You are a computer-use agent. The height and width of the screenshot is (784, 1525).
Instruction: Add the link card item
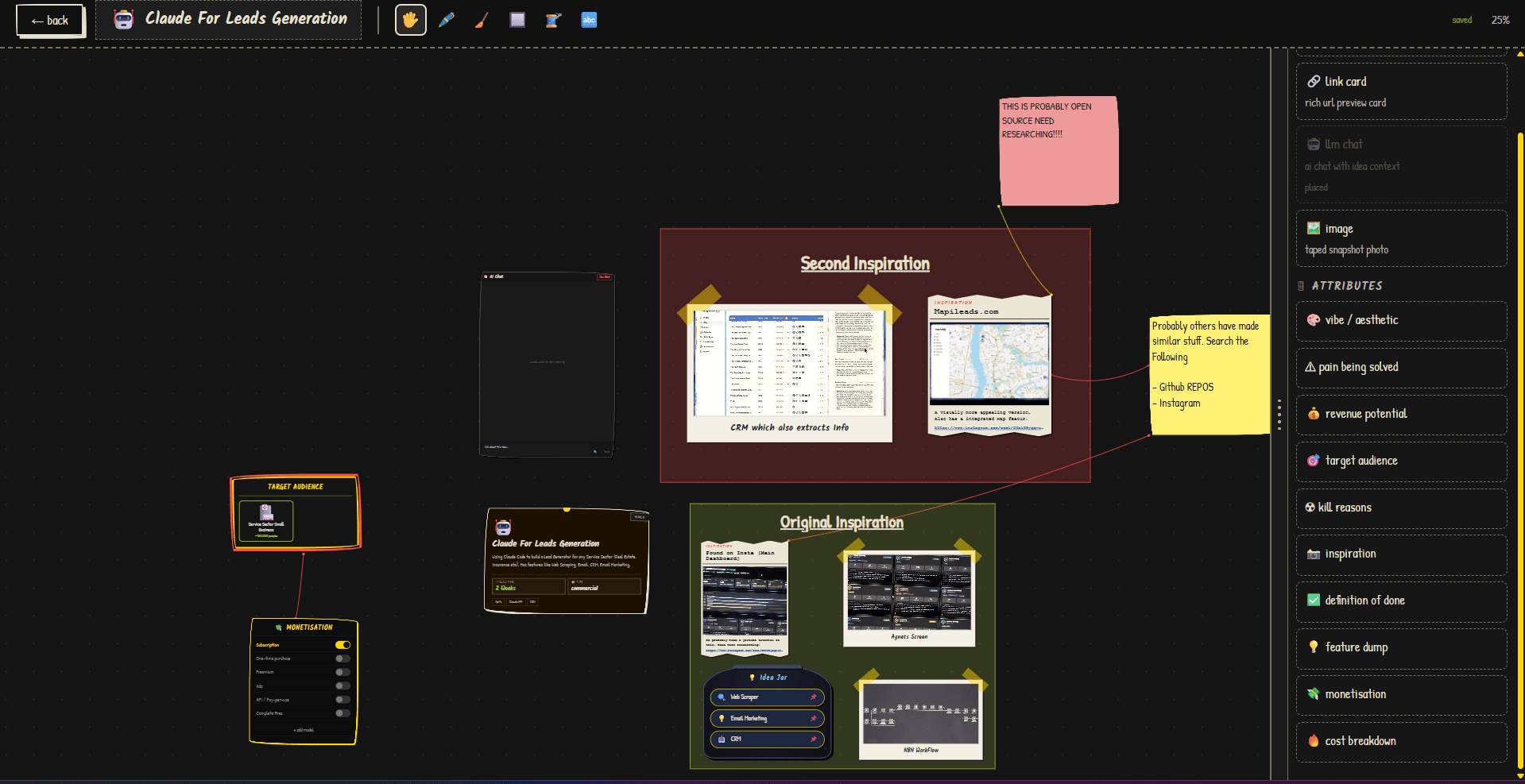1401,91
